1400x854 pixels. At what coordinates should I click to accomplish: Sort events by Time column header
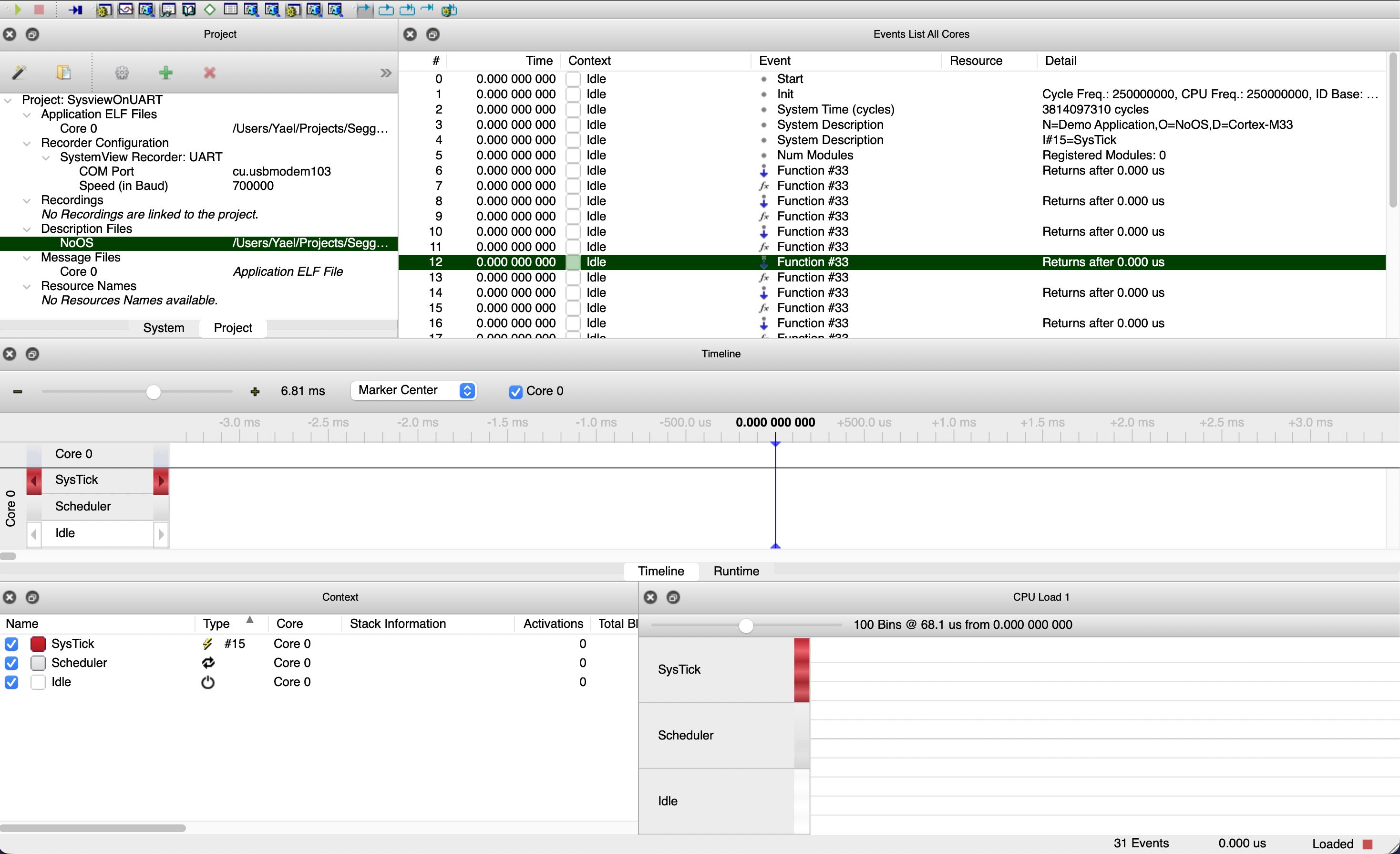tap(504, 61)
